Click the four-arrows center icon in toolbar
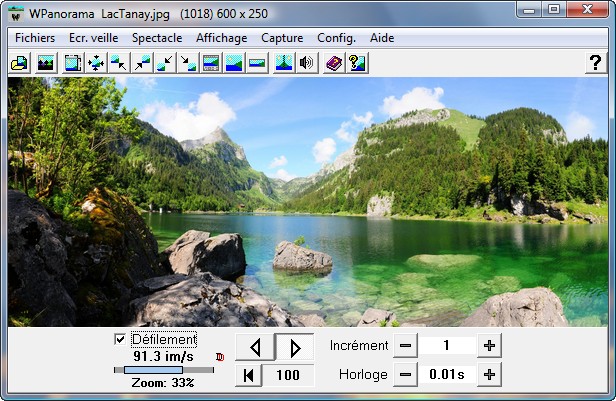 (x=96, y=63)
